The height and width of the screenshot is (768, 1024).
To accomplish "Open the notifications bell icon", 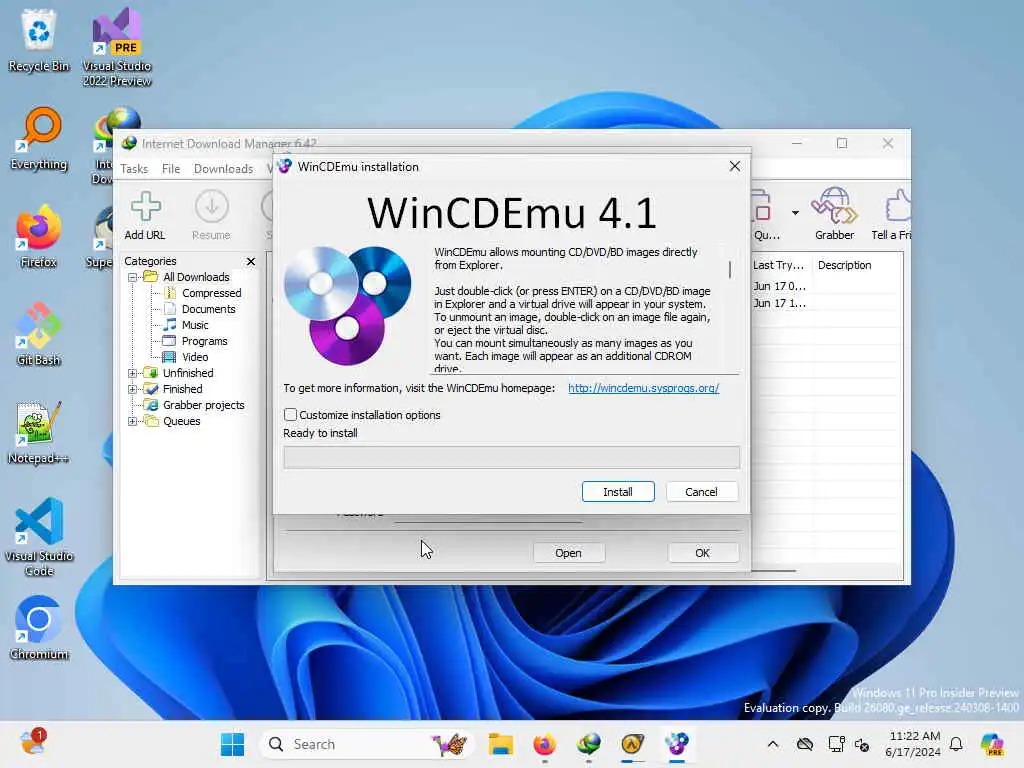I will coord(956,744).
